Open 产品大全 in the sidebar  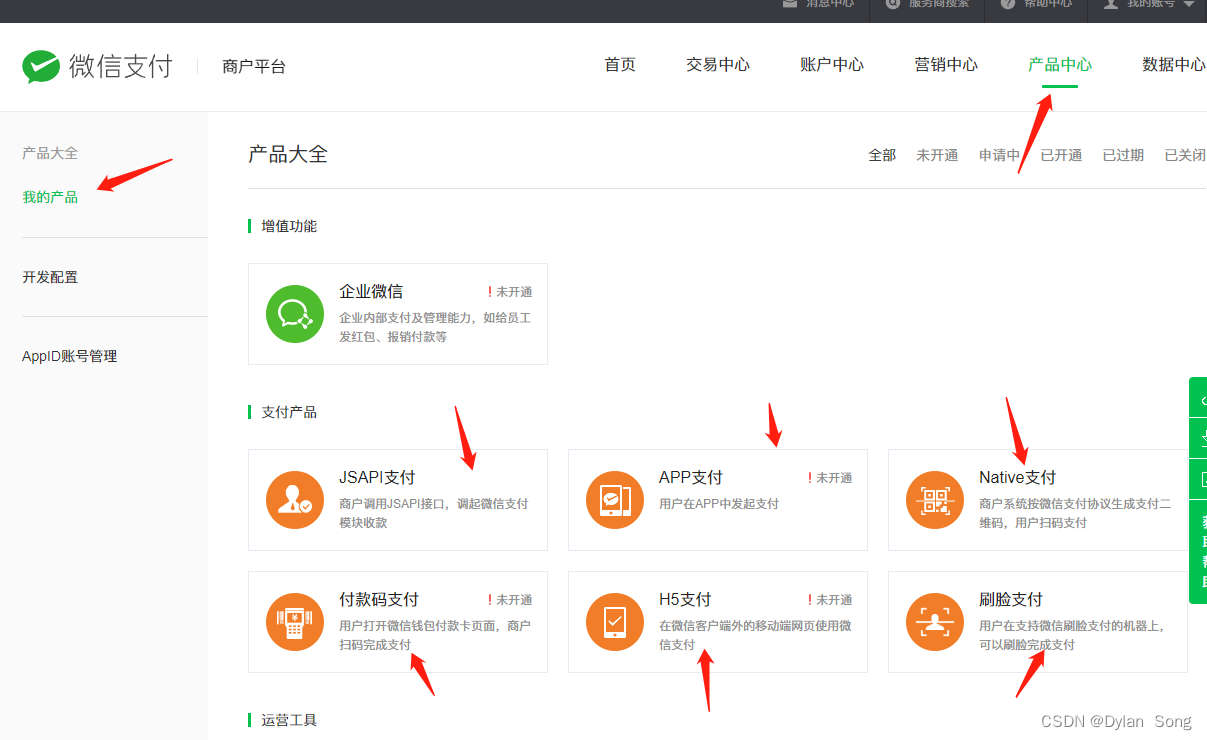tap(50, 153)
